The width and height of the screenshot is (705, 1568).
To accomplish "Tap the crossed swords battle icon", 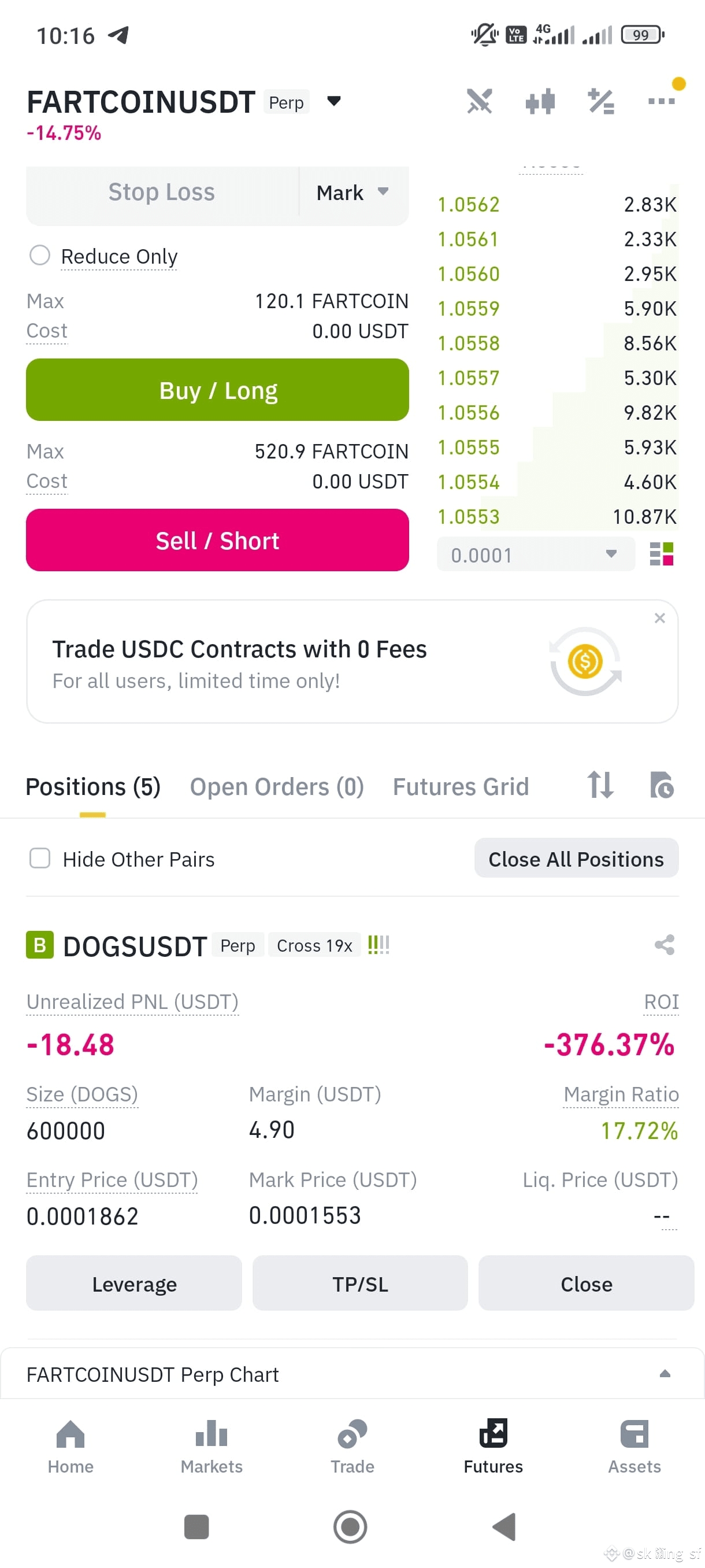I will point(479,102).
